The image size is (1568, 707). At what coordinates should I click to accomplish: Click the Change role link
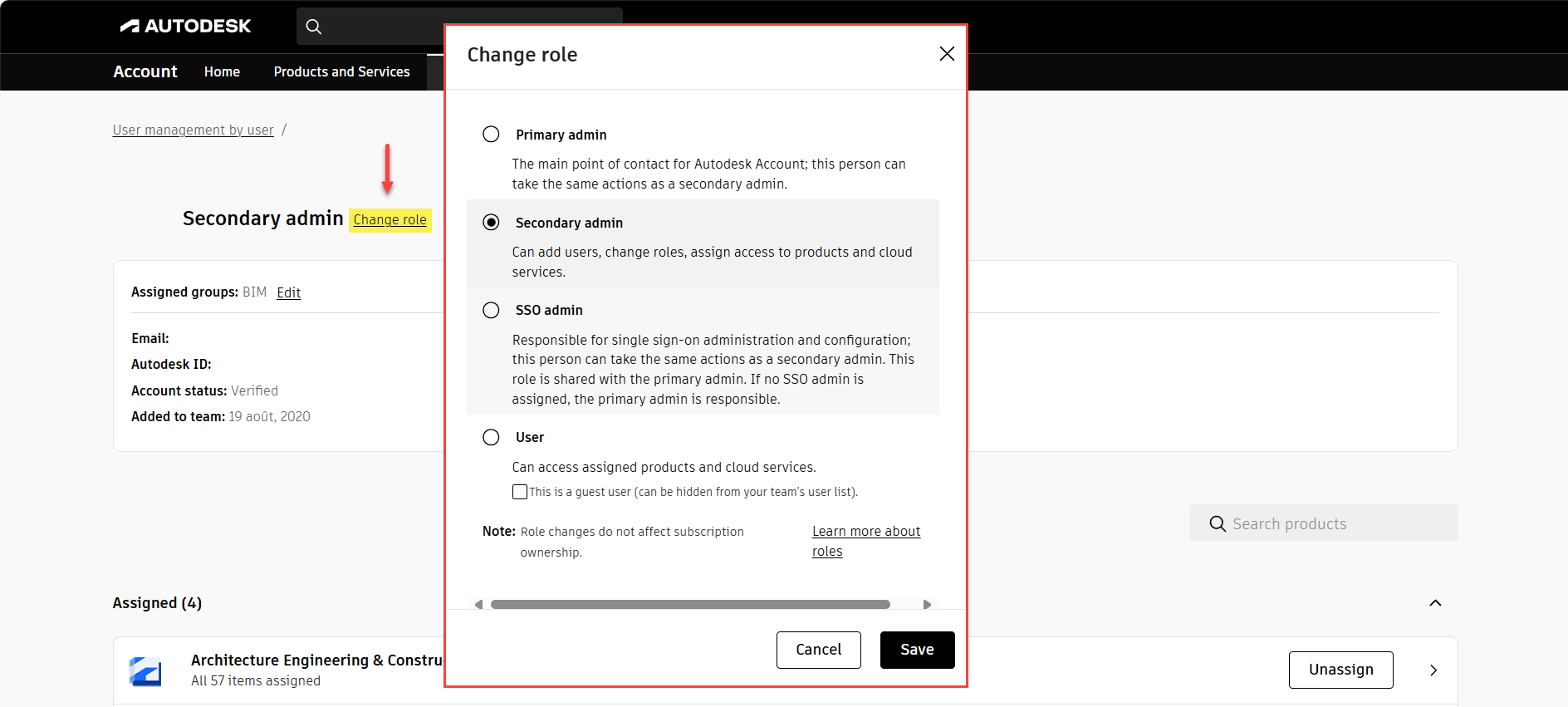coord(390,220)
